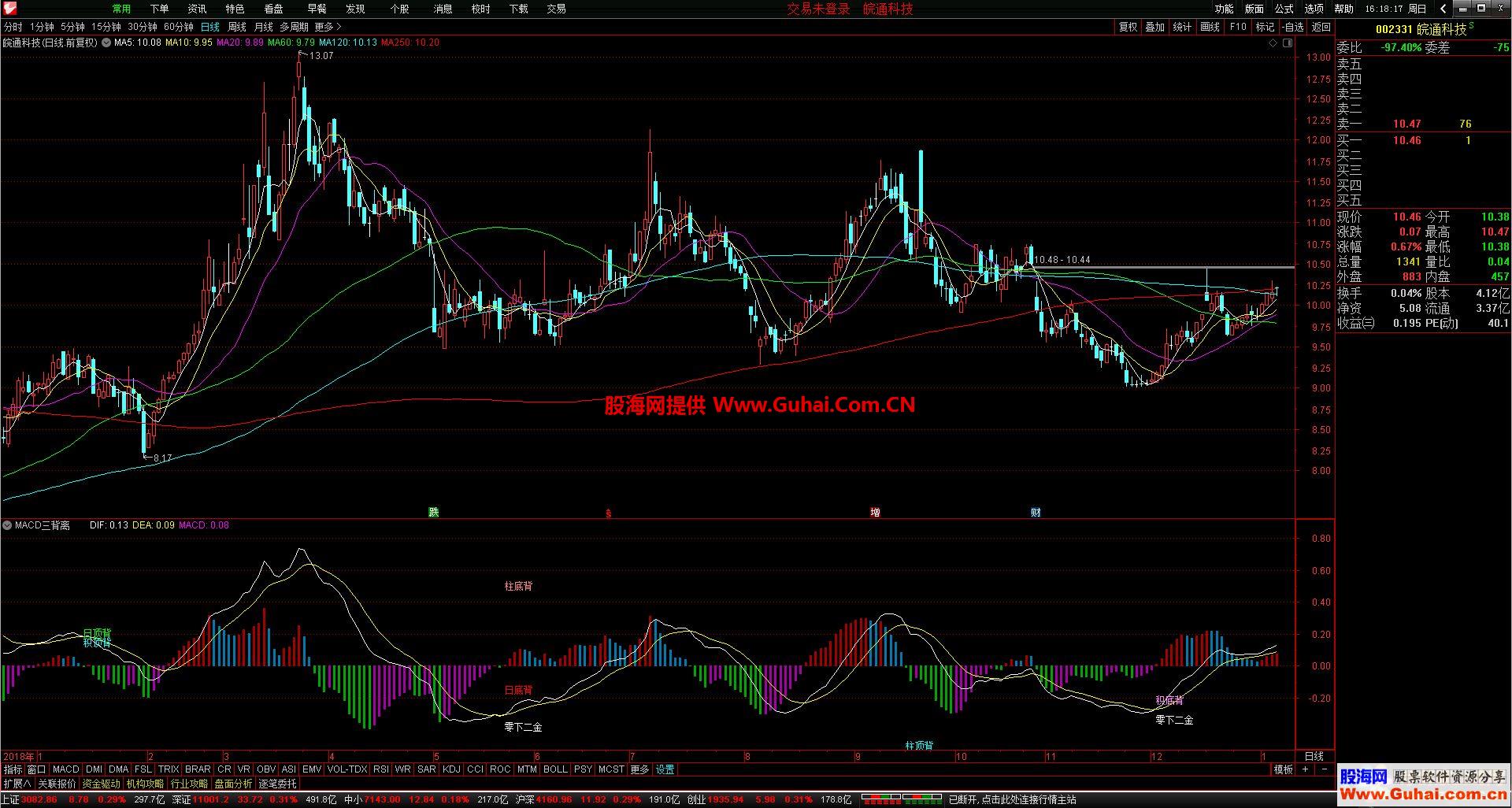Select the 多周期 multi-period tab
The height and width of the screenshot is (808, 1512).
pos(294,27)
